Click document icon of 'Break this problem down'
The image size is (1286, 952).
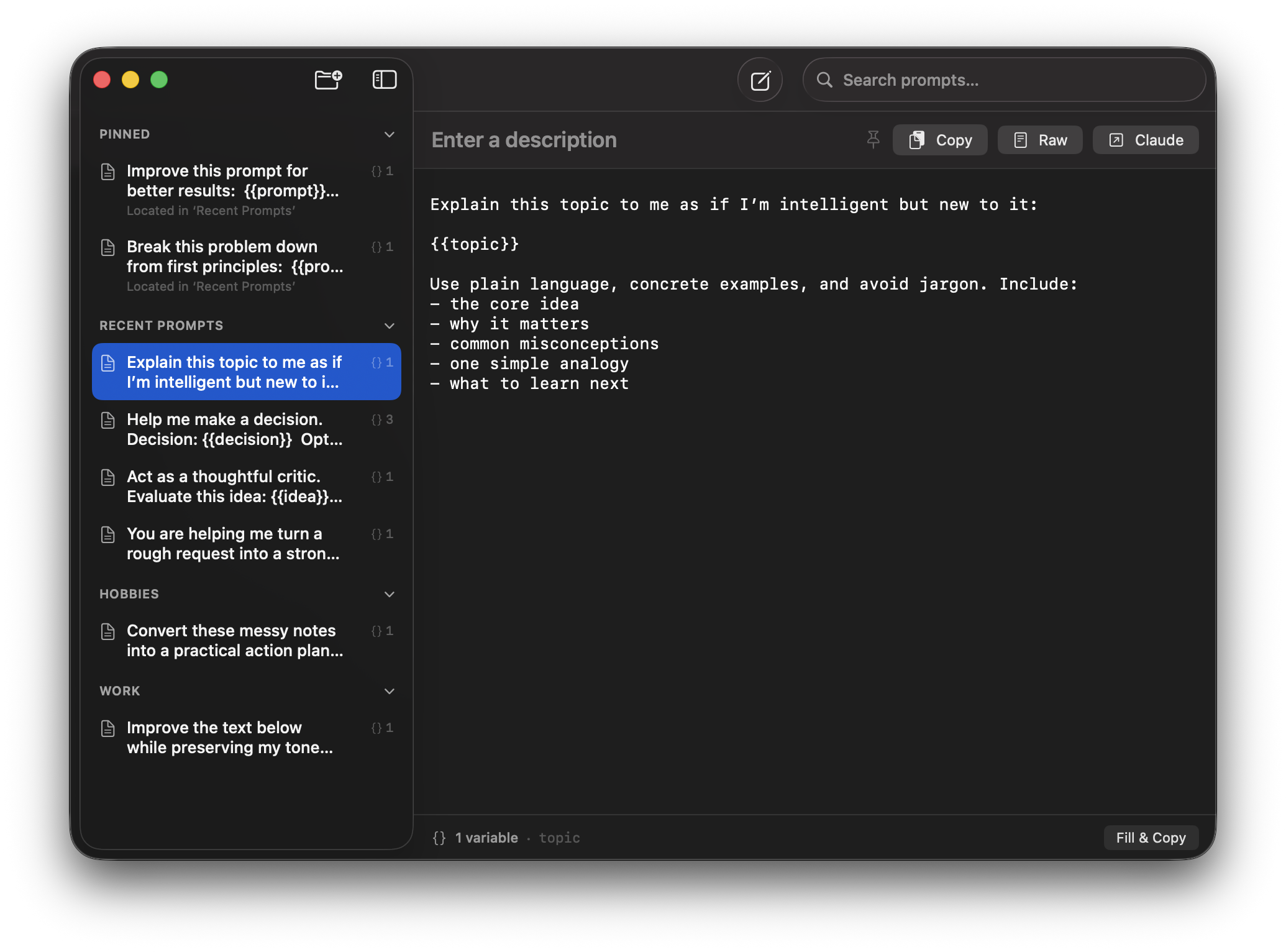click(x=108, y=247)
